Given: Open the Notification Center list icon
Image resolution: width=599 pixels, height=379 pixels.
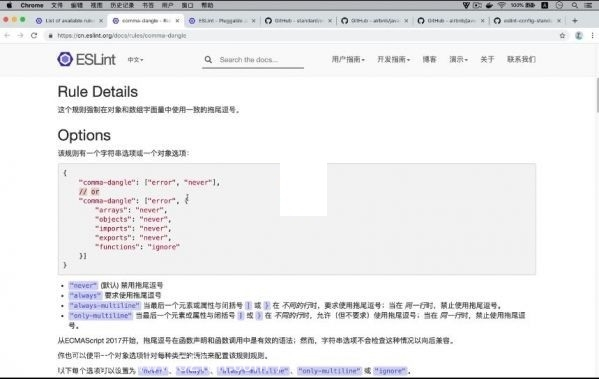Looking at the screenshot, I should 588,5.
